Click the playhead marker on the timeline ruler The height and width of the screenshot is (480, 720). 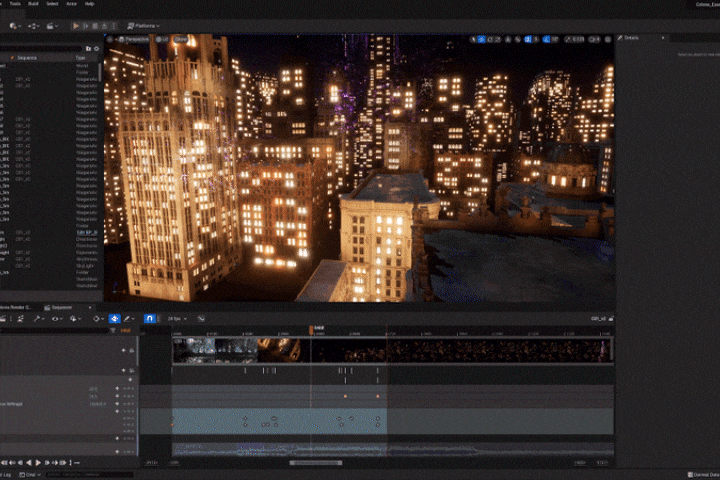pyautogui.click(x=311, y=329)
